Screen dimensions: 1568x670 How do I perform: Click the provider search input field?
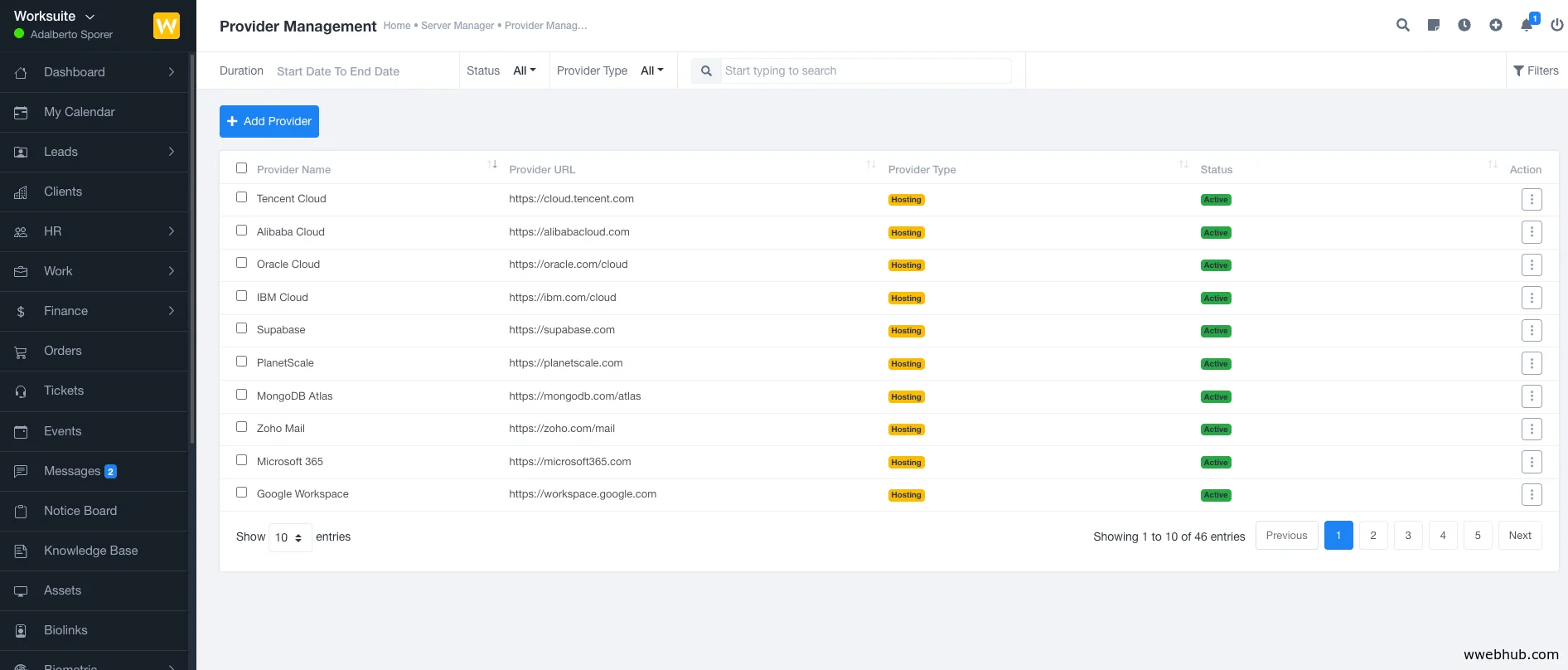point(864,70)
